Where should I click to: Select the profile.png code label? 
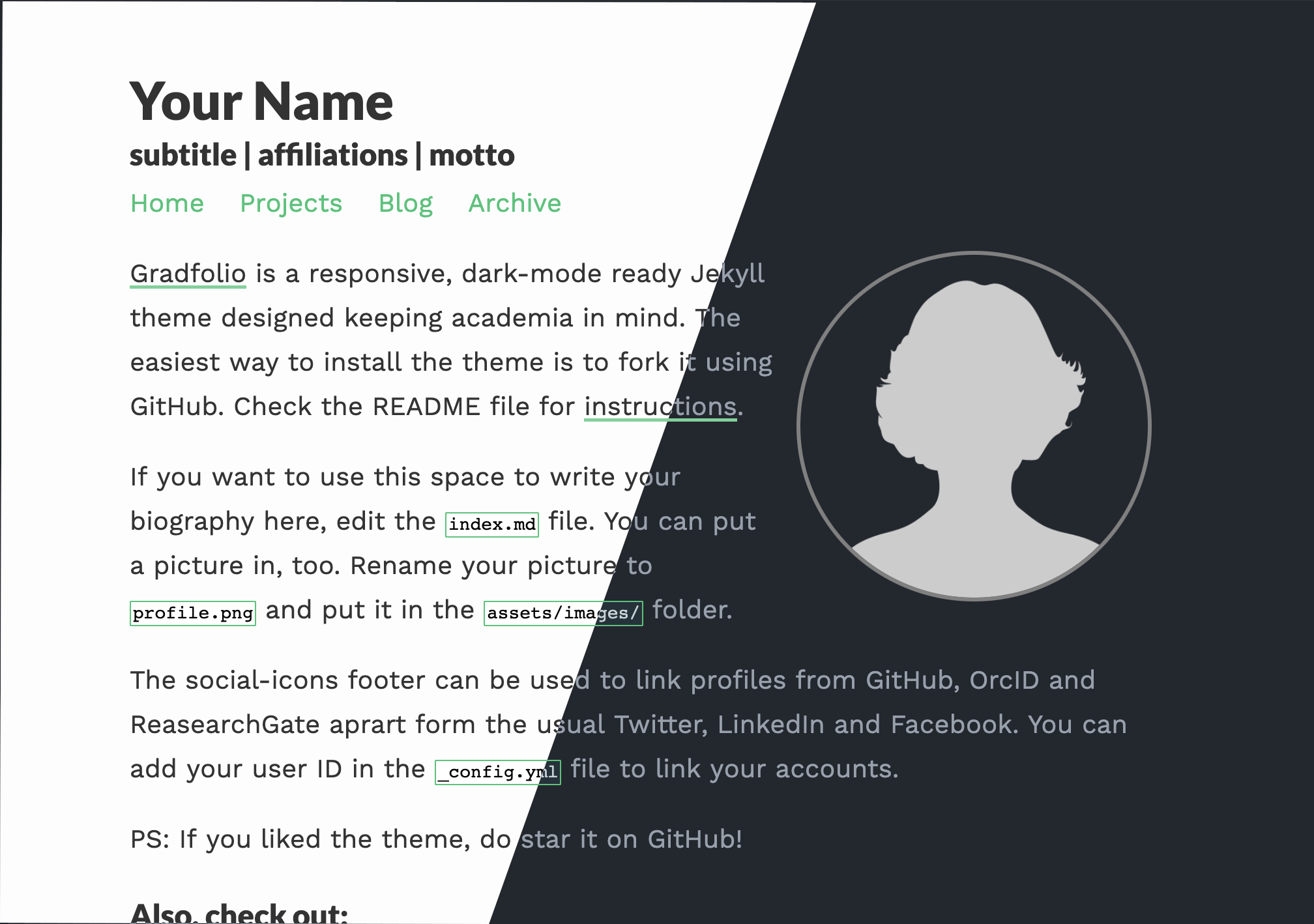tap(193, 613)
